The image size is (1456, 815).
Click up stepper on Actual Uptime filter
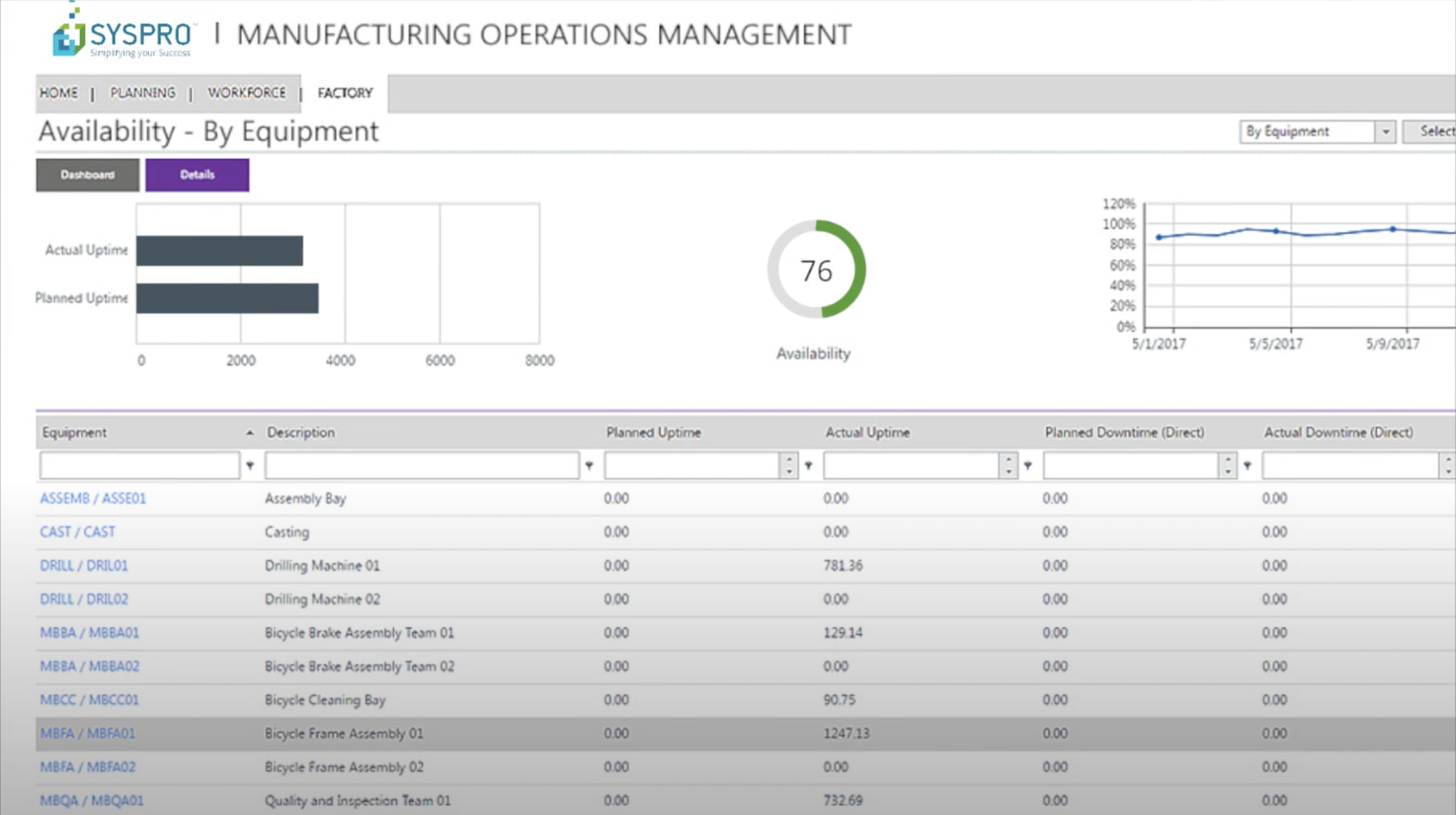(1008, 460)
